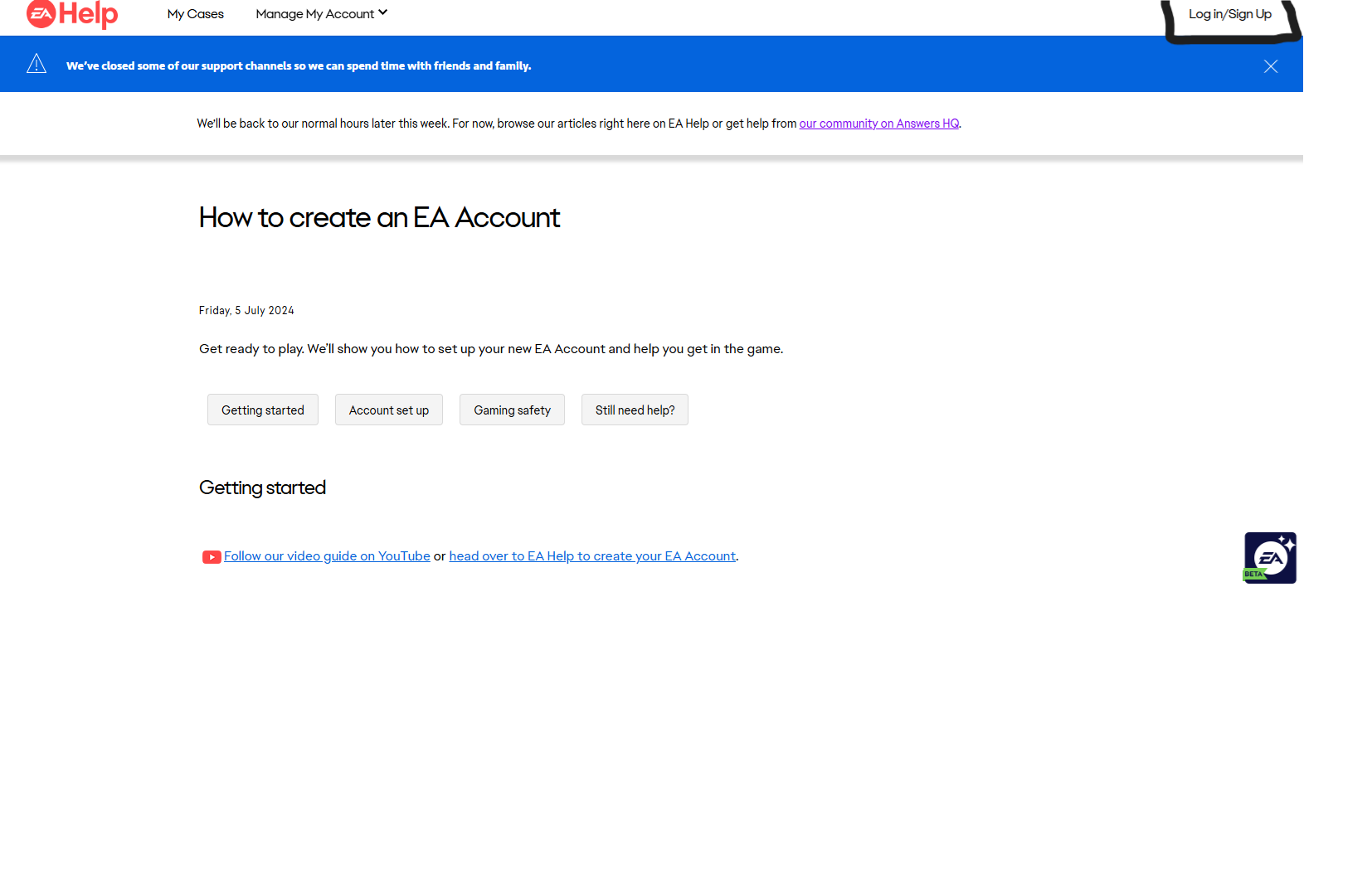Dismiss the blue support banner
The height and width of the screenshot is (873, 1372).
tap(1271, 66)
